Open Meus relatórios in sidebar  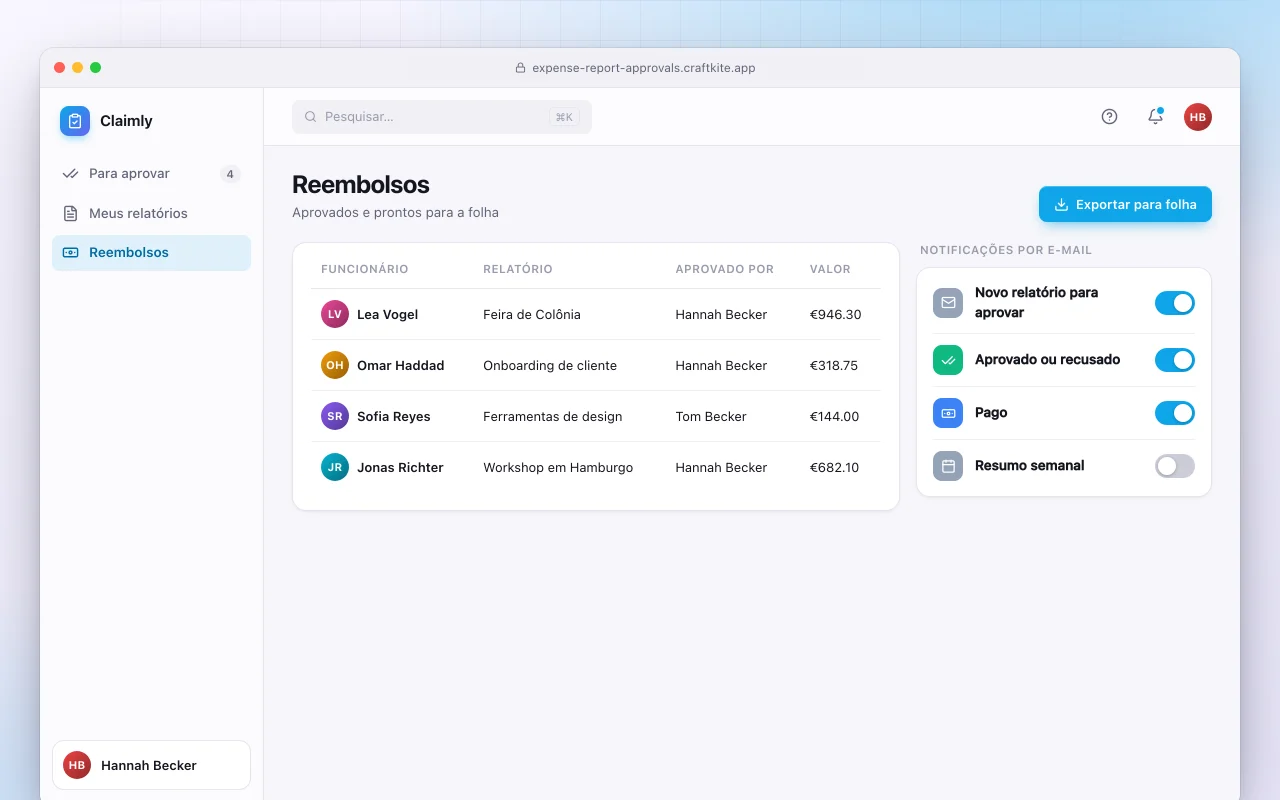click(x=151, y=213)
